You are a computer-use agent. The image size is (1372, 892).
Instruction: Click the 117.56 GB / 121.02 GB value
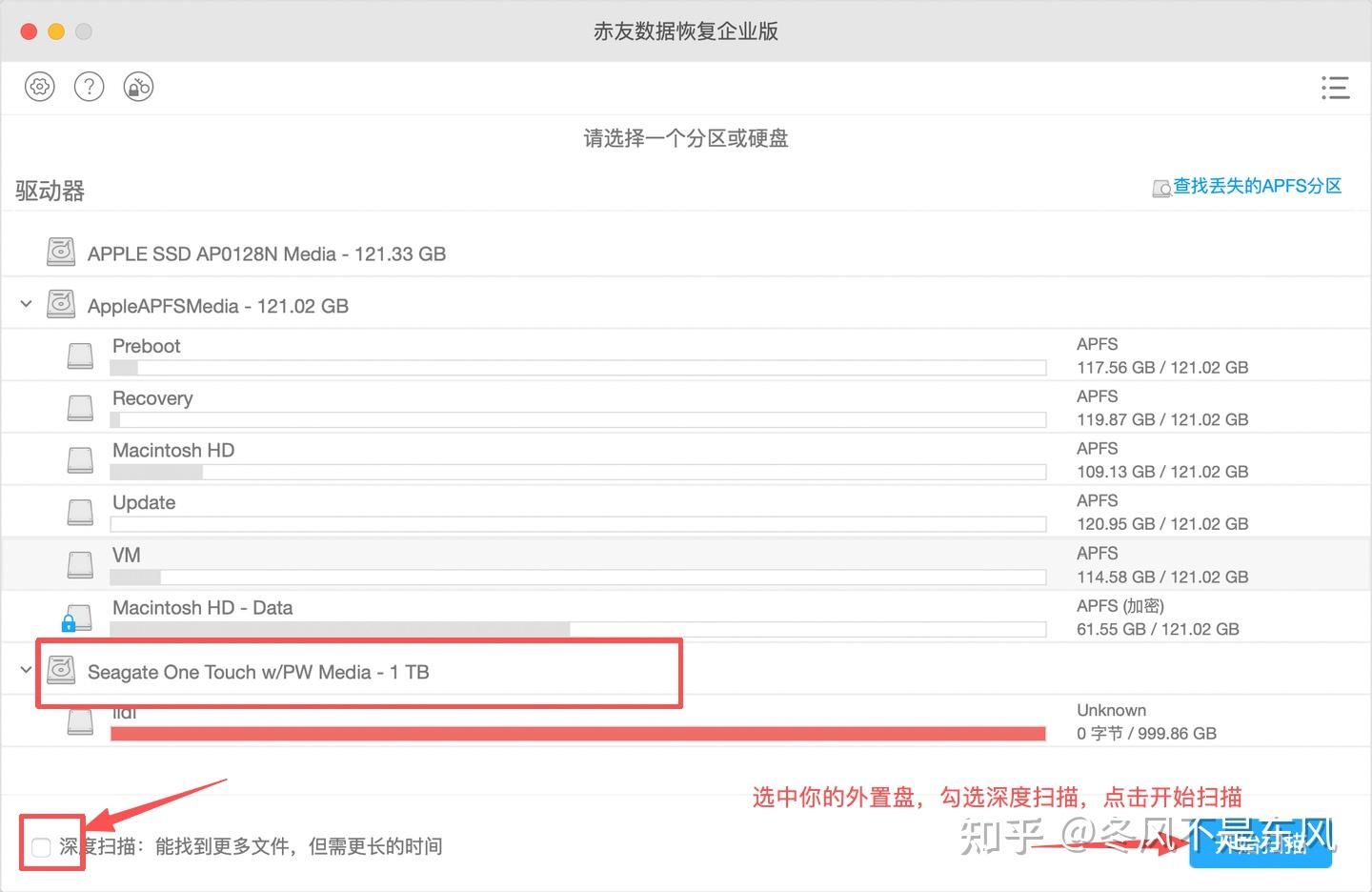click(1162, 368)
